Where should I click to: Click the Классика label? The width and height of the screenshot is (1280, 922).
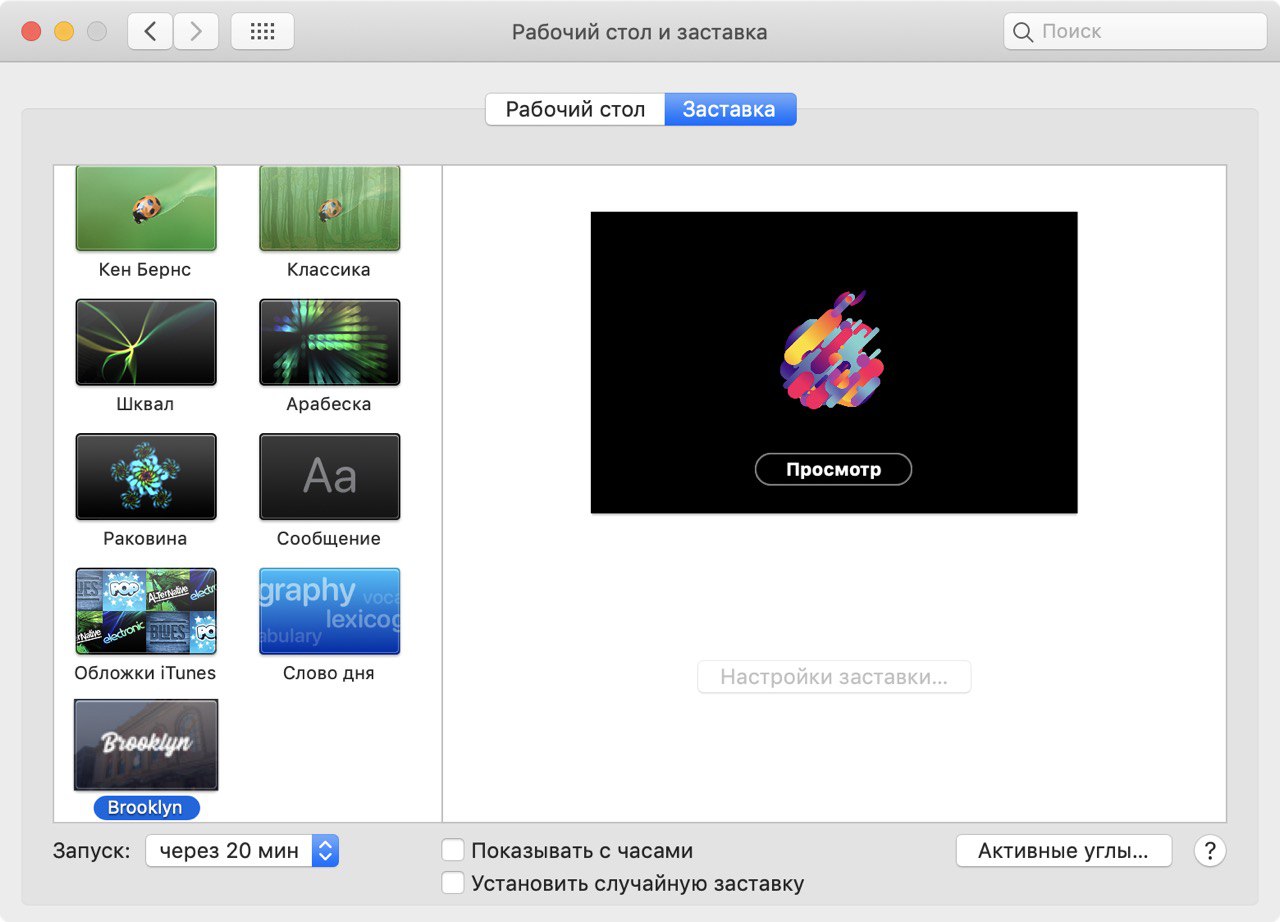tap(329, 270)
